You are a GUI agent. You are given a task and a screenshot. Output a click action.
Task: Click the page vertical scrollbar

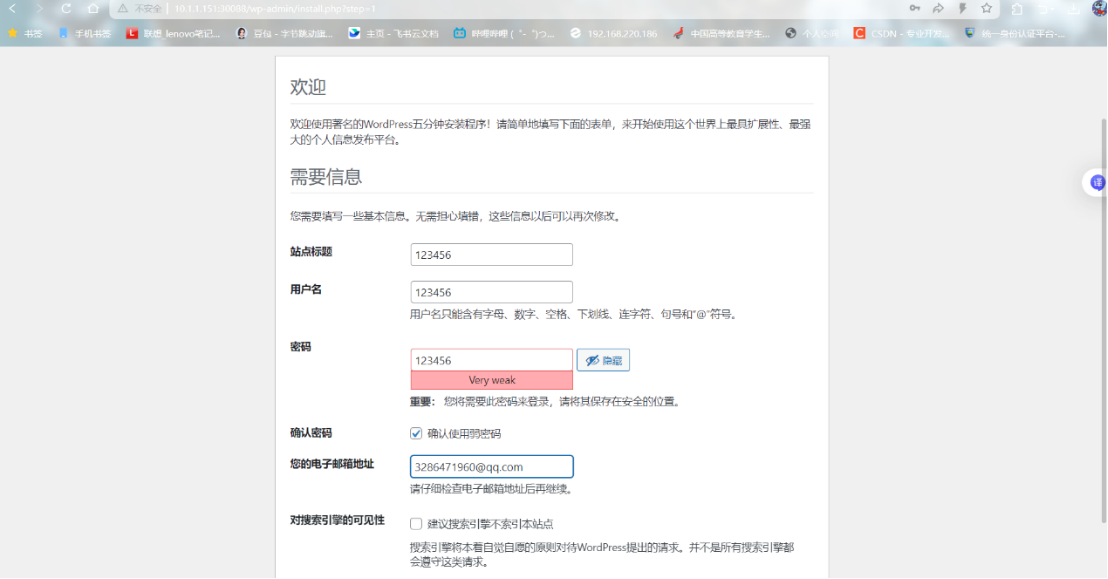tap(1104, 322)
